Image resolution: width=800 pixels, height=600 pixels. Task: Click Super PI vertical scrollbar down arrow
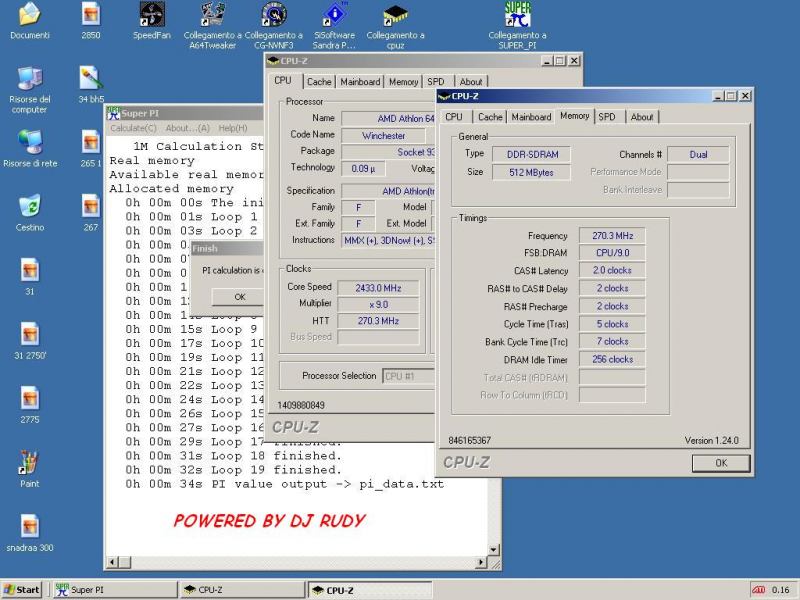(493, 549)
